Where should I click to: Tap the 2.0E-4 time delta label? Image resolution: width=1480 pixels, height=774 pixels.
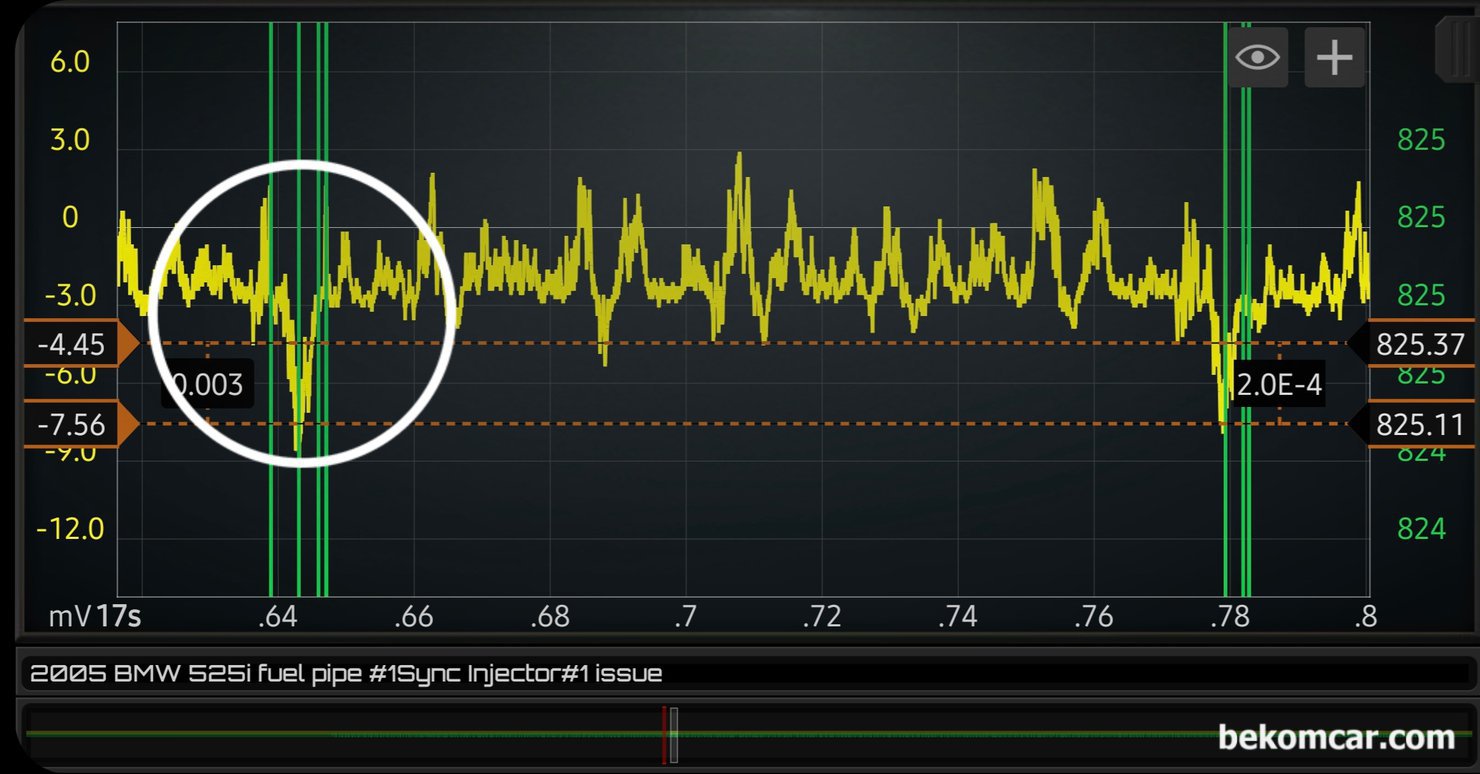[1278, 385]
